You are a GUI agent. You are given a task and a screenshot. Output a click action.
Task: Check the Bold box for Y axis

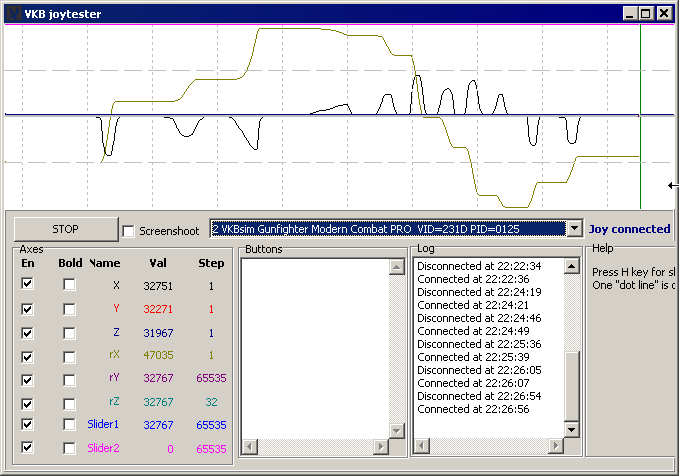coord(69,309)
